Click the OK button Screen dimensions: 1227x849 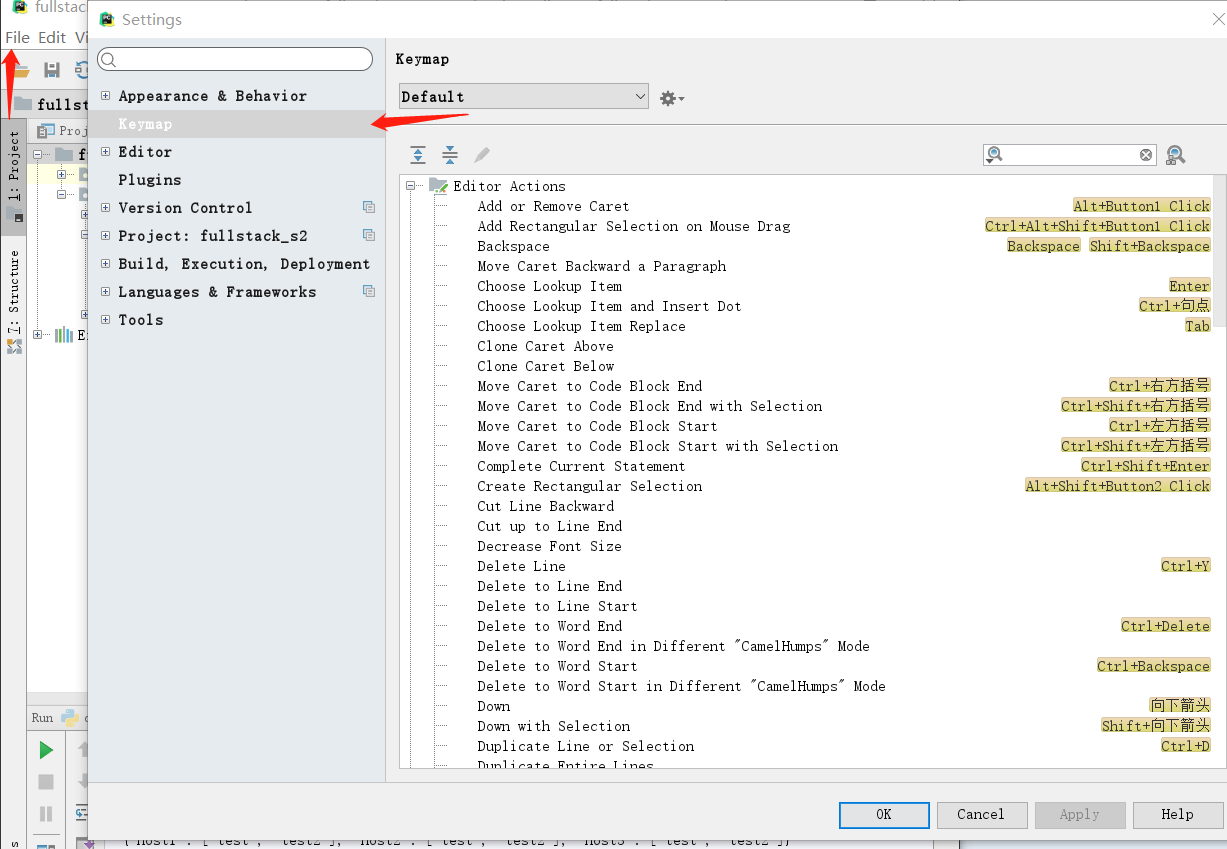pos(883,814)
